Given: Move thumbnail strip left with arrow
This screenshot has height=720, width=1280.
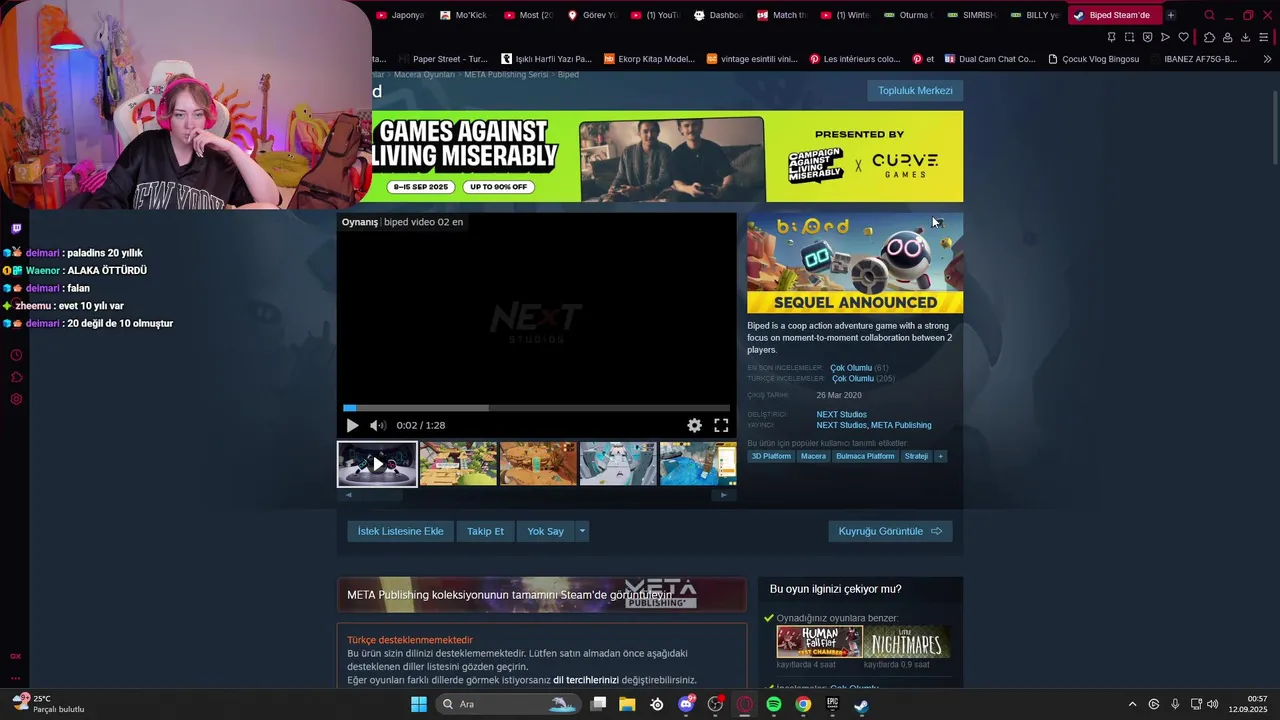Looking at the screenshot, I should tap(348, 495).
